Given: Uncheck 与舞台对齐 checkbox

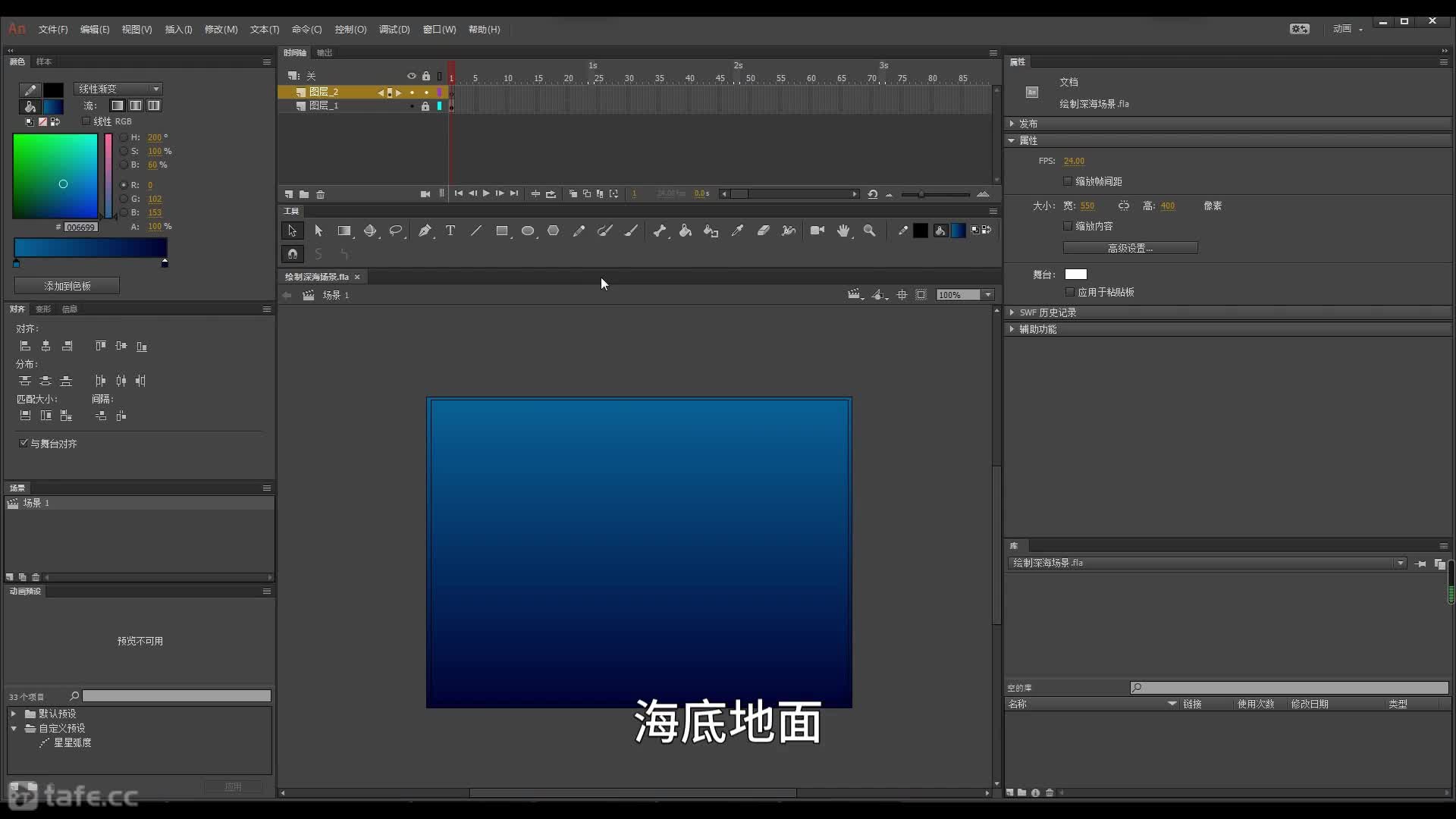Looking at the screenshot, I should tap(24, 443).
